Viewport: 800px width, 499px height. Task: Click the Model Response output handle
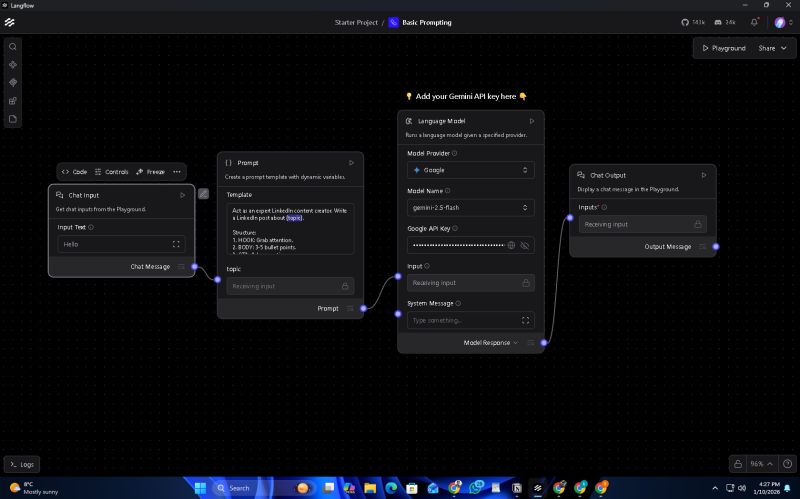[x=544, y=343]
